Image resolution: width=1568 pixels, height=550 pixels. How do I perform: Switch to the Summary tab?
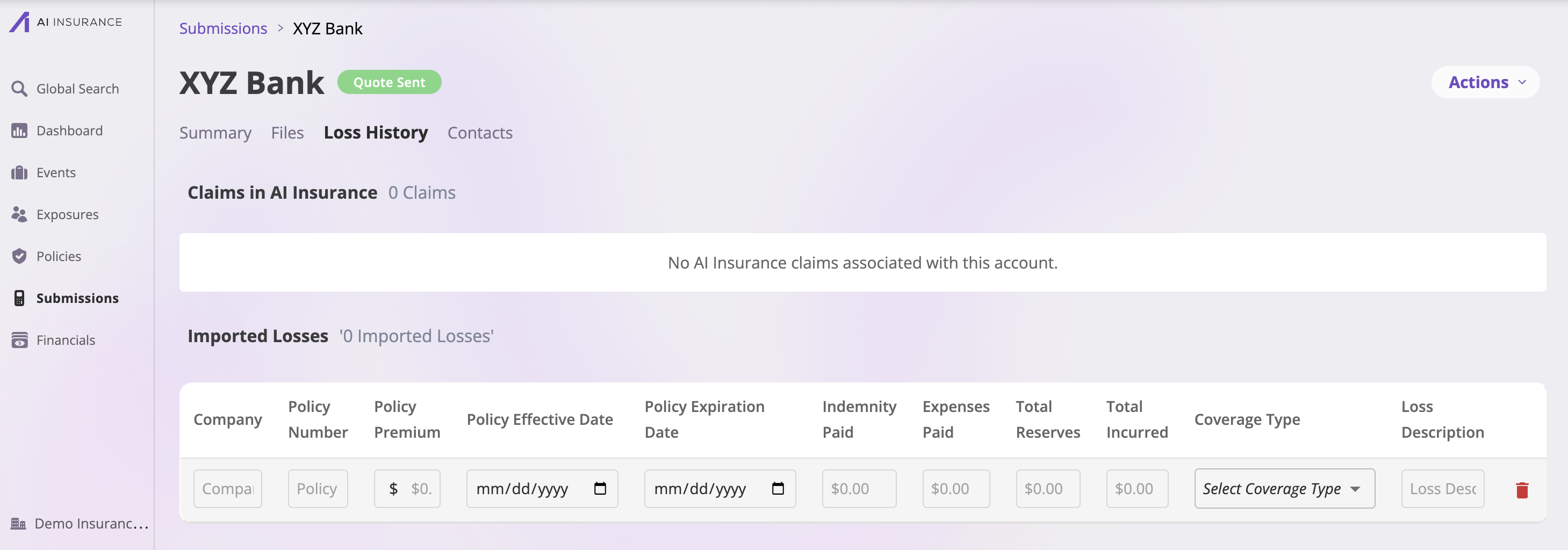pyautogui.click(x=215, y=133)
